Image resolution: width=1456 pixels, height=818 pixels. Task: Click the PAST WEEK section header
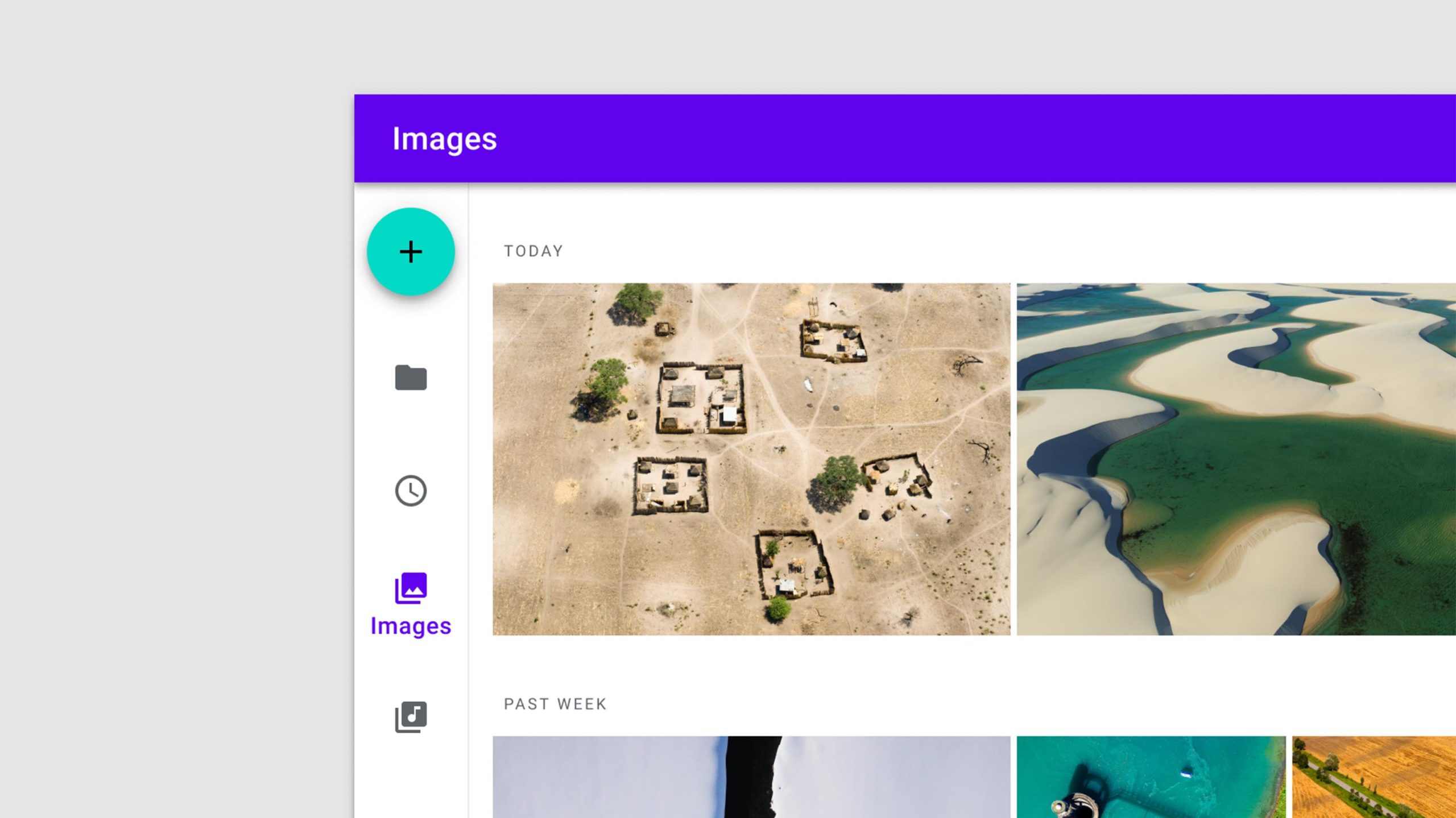(x=555, y=704)
